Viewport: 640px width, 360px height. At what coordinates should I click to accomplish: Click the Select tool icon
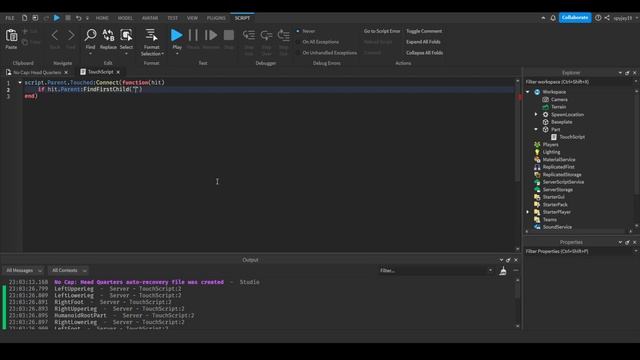tap(126, 36)
